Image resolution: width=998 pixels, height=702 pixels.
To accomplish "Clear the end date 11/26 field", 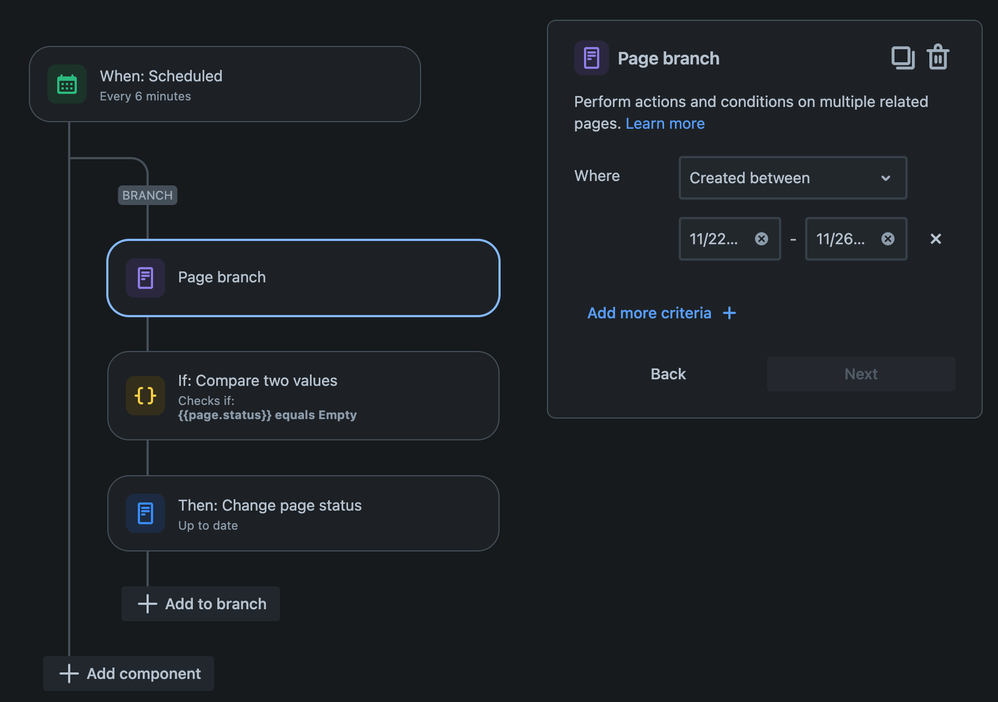I will (x=888, y=239).
